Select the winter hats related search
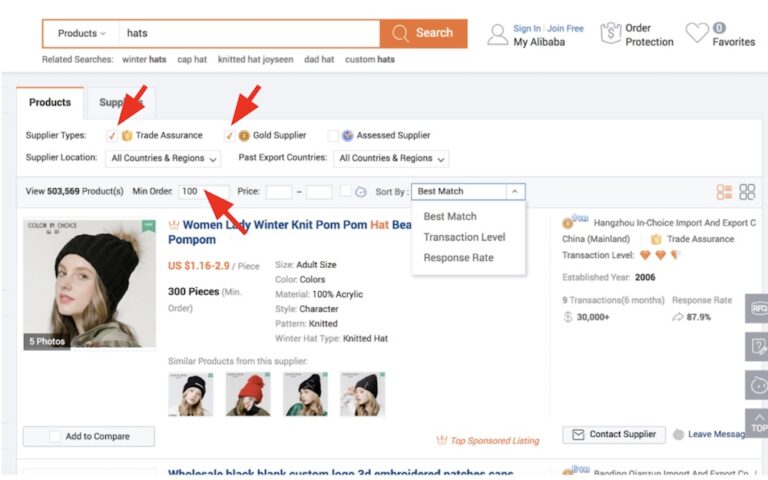The width and height of the screenshot is (768, 480). tap(144, 59)
